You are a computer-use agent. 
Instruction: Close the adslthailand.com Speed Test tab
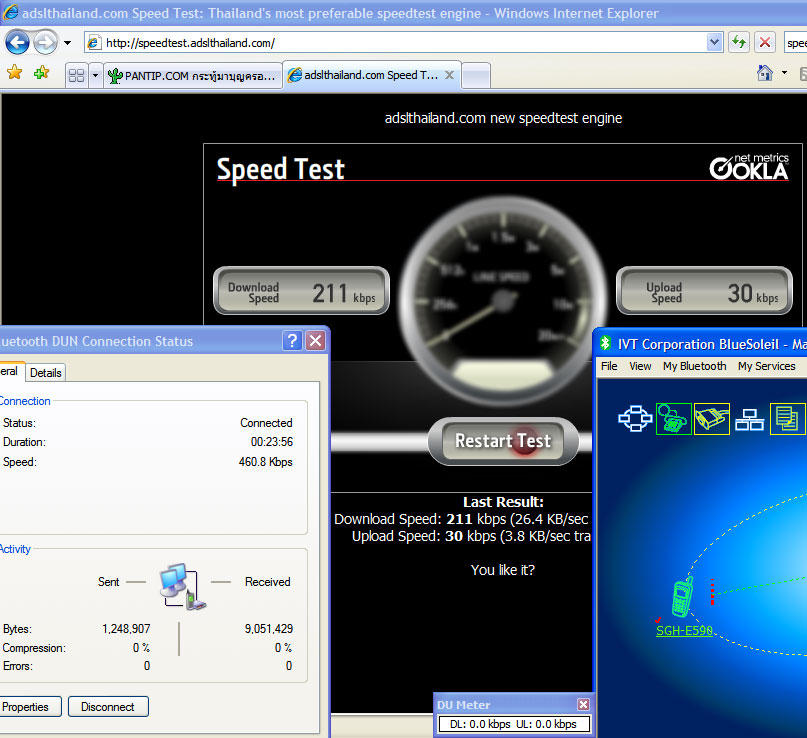[449, 75]
